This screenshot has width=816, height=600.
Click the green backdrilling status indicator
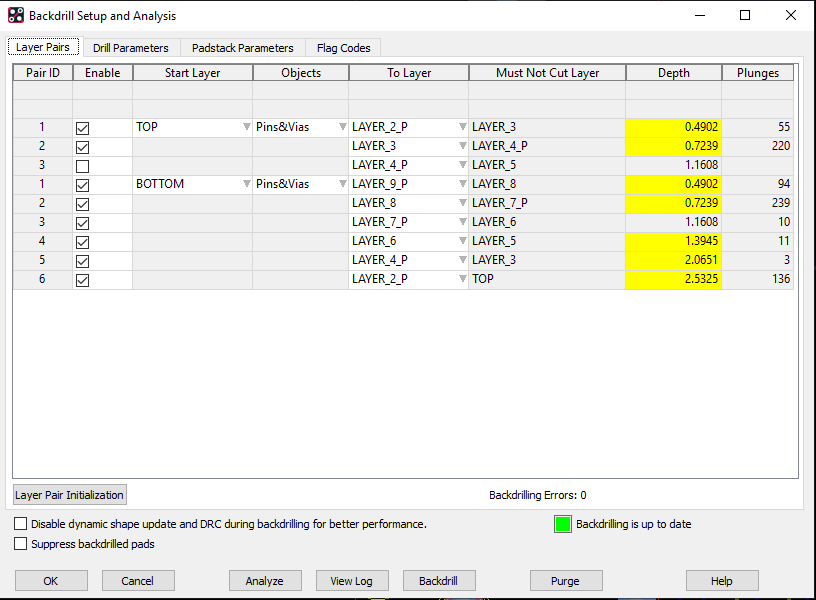563,524
